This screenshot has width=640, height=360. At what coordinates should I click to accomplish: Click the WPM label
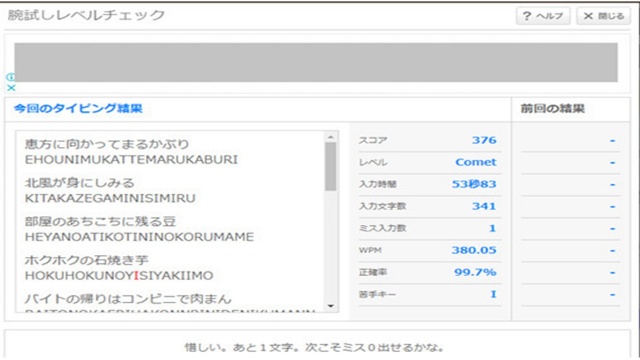pyautogui.click(x=370, y=250)
